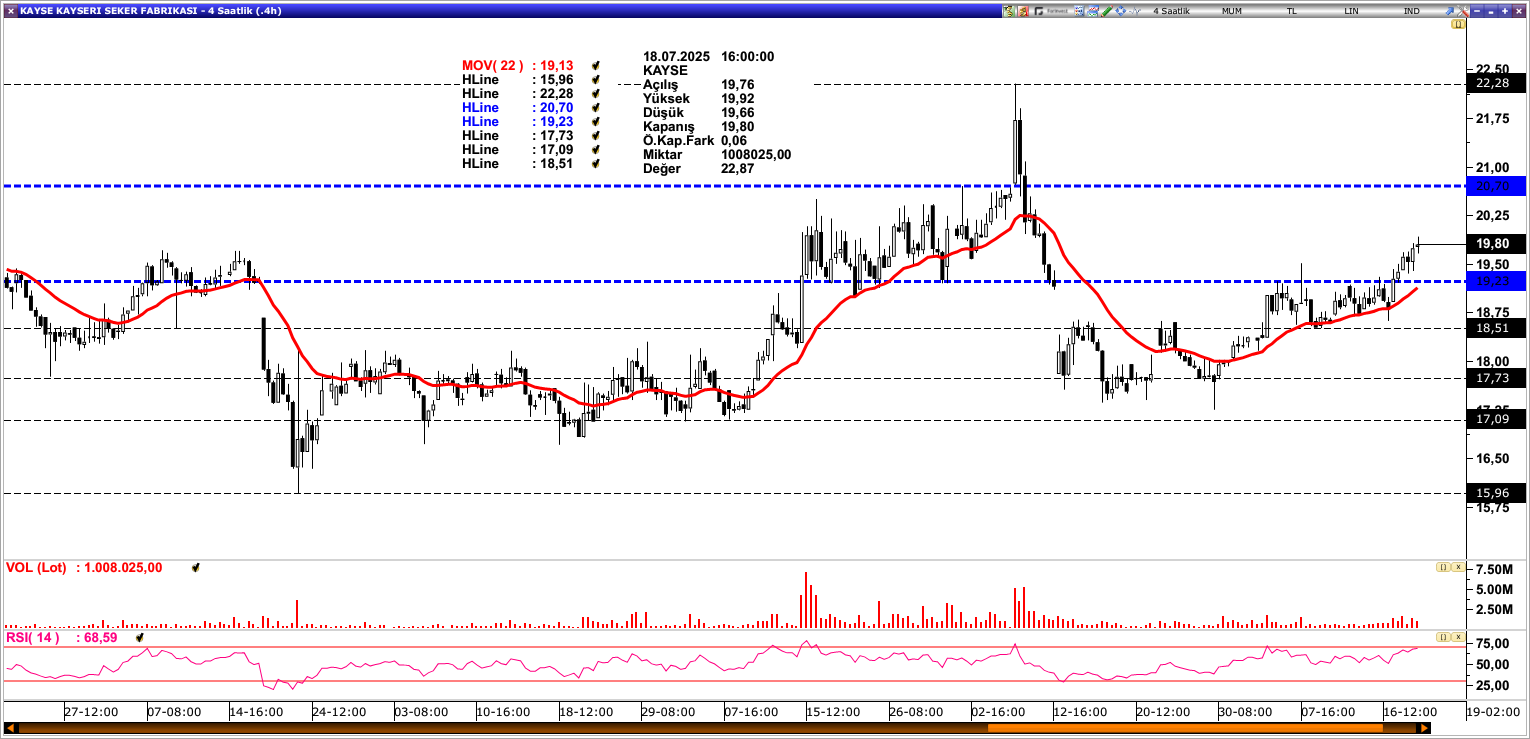Click the green pencil drawing tool icon
The image size is (1530, 739).
tap(1105, 11)
